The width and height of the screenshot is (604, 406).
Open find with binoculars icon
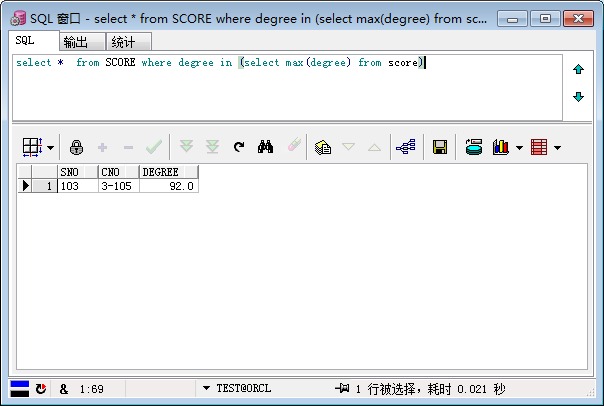click(265, 147)
